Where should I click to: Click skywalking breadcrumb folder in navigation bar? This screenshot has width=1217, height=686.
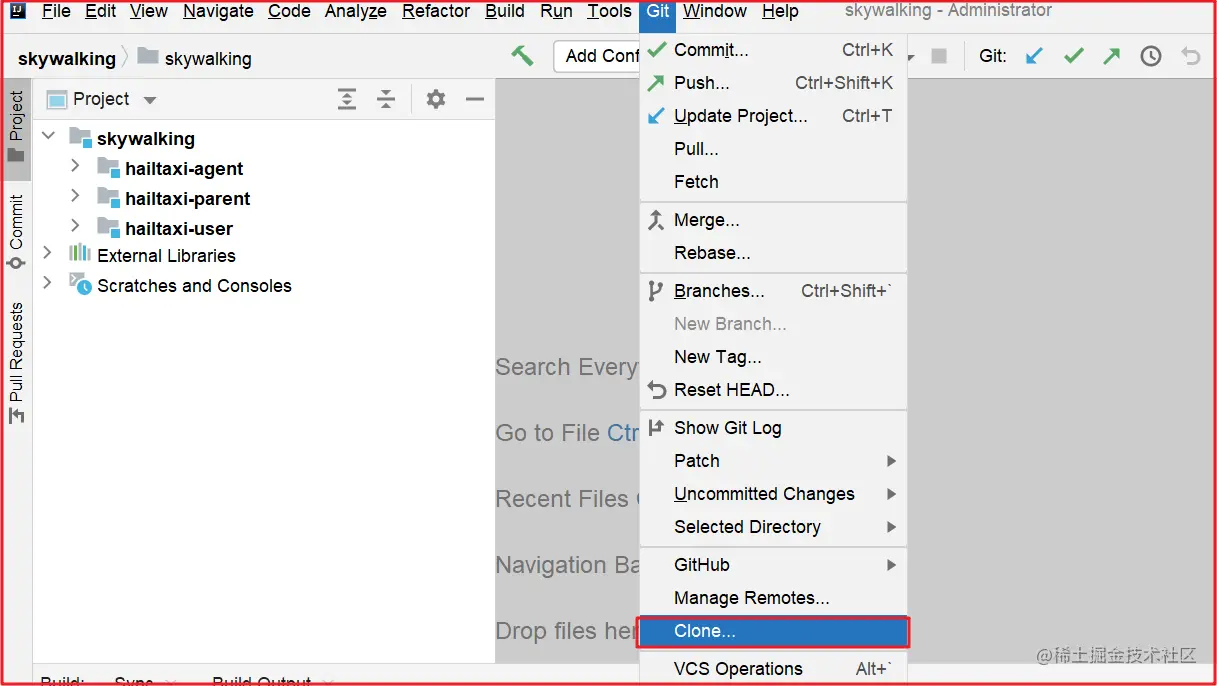tap(195, 58)
